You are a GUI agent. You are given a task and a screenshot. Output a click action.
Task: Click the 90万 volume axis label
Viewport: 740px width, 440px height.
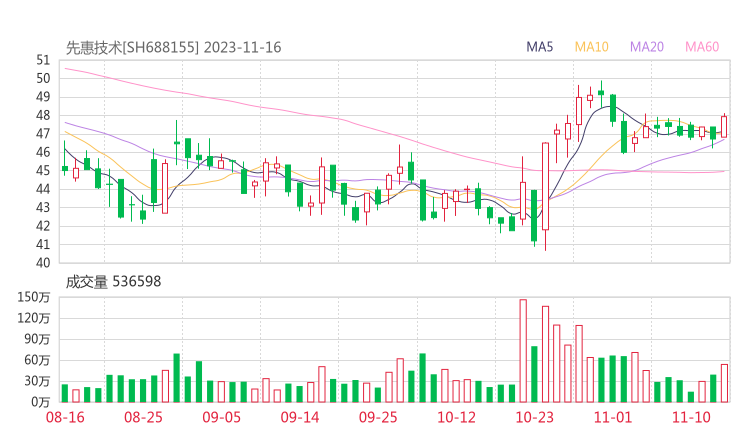[37, 339]
